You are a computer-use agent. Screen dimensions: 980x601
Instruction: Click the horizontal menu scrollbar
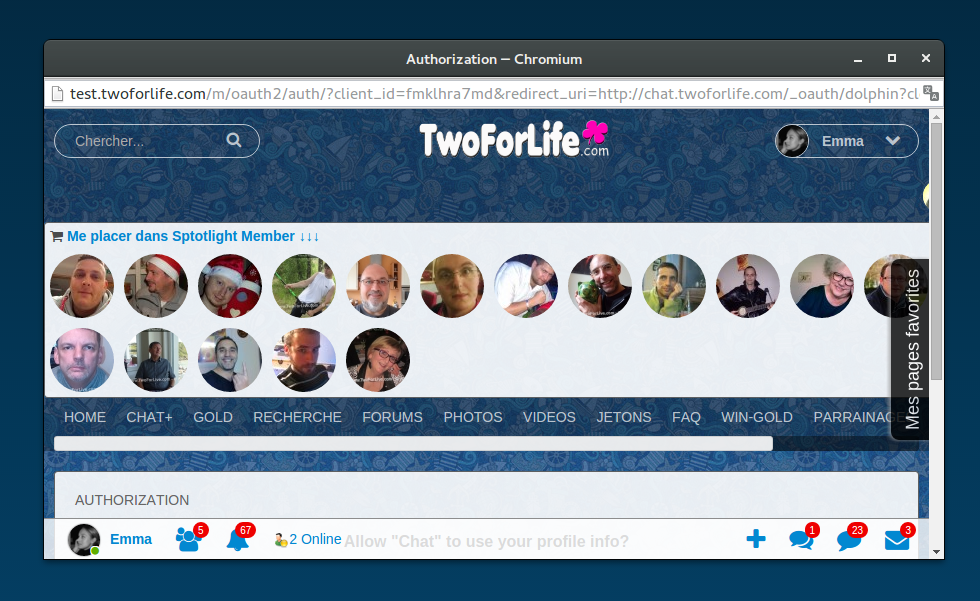pos(413,444)
